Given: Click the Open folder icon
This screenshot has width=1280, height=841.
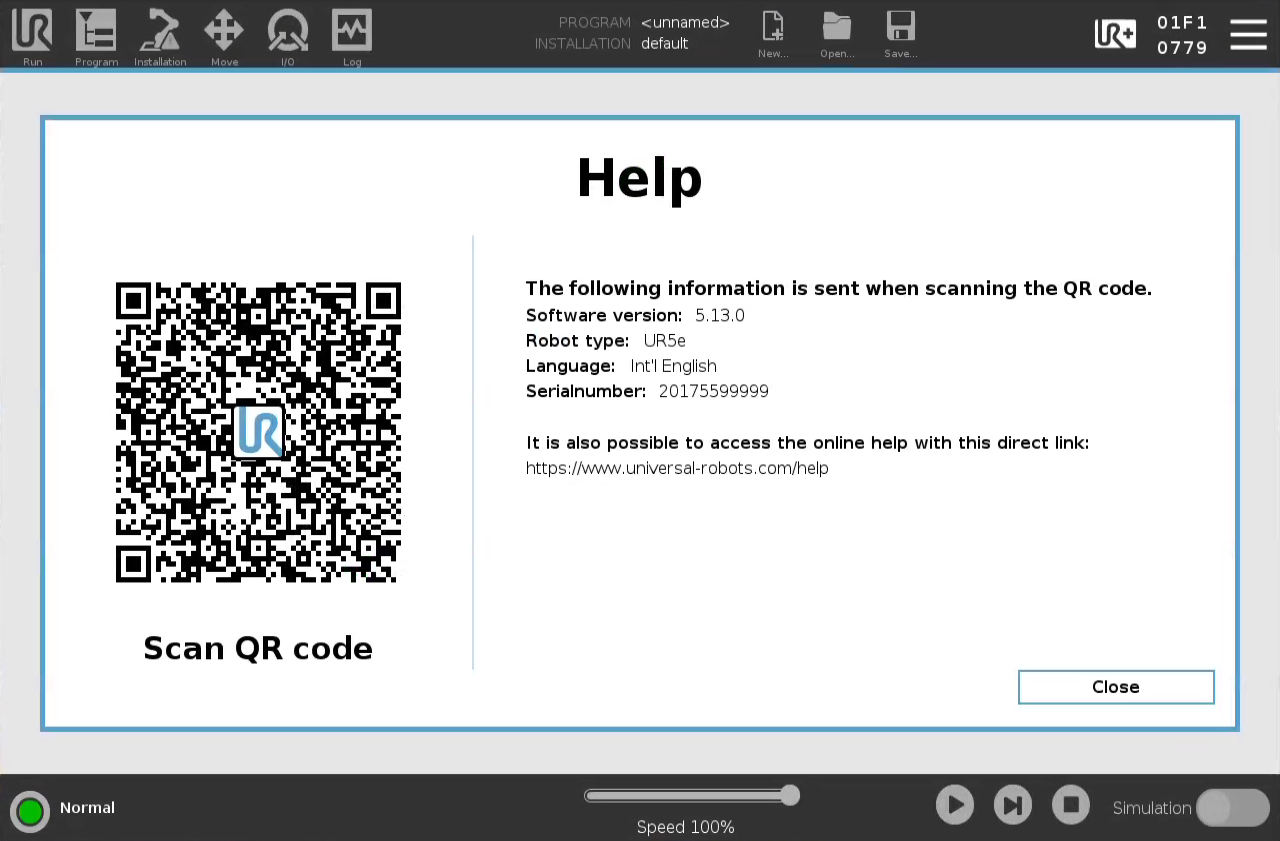Looking at the screenshot, I should click(837, 35).
